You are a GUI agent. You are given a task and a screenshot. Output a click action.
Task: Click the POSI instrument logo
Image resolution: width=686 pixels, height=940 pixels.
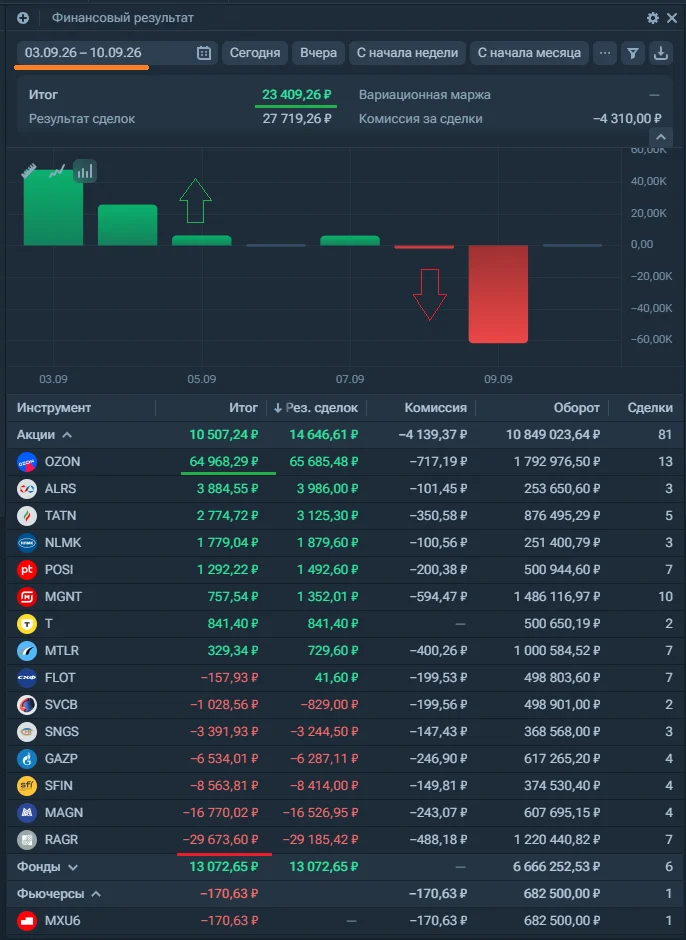(27, 570)
